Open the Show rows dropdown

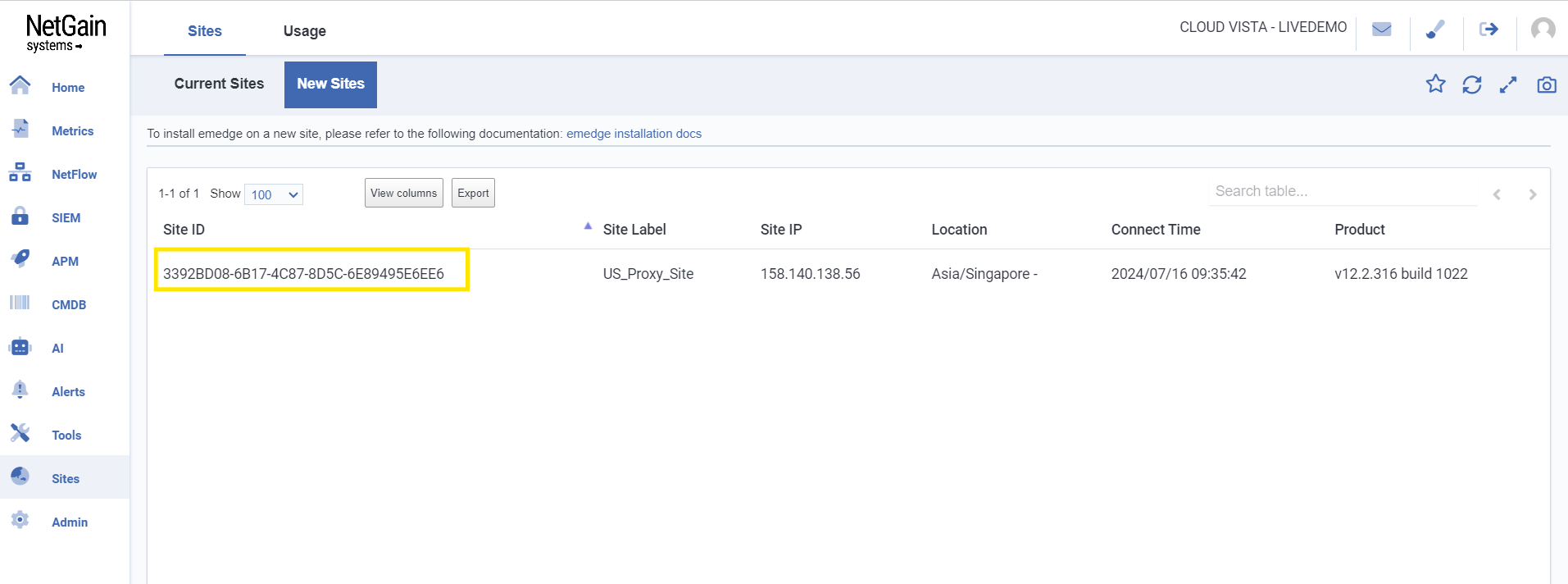(274, 194)
